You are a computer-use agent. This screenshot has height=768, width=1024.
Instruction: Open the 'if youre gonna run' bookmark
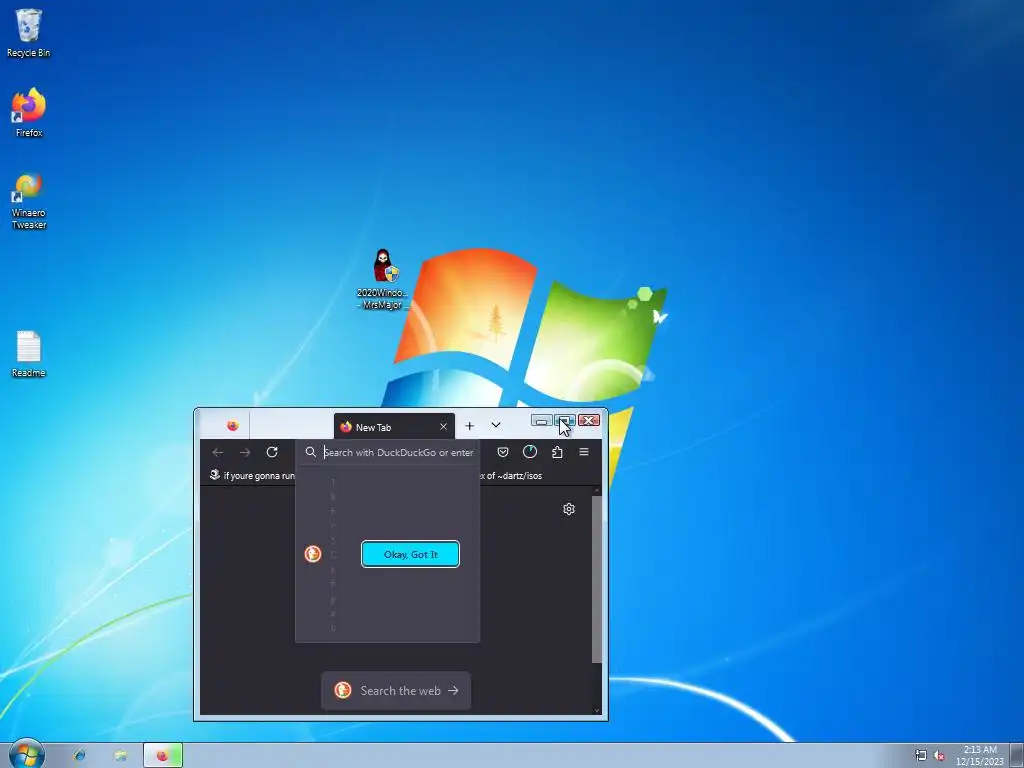tap(252, 475)
